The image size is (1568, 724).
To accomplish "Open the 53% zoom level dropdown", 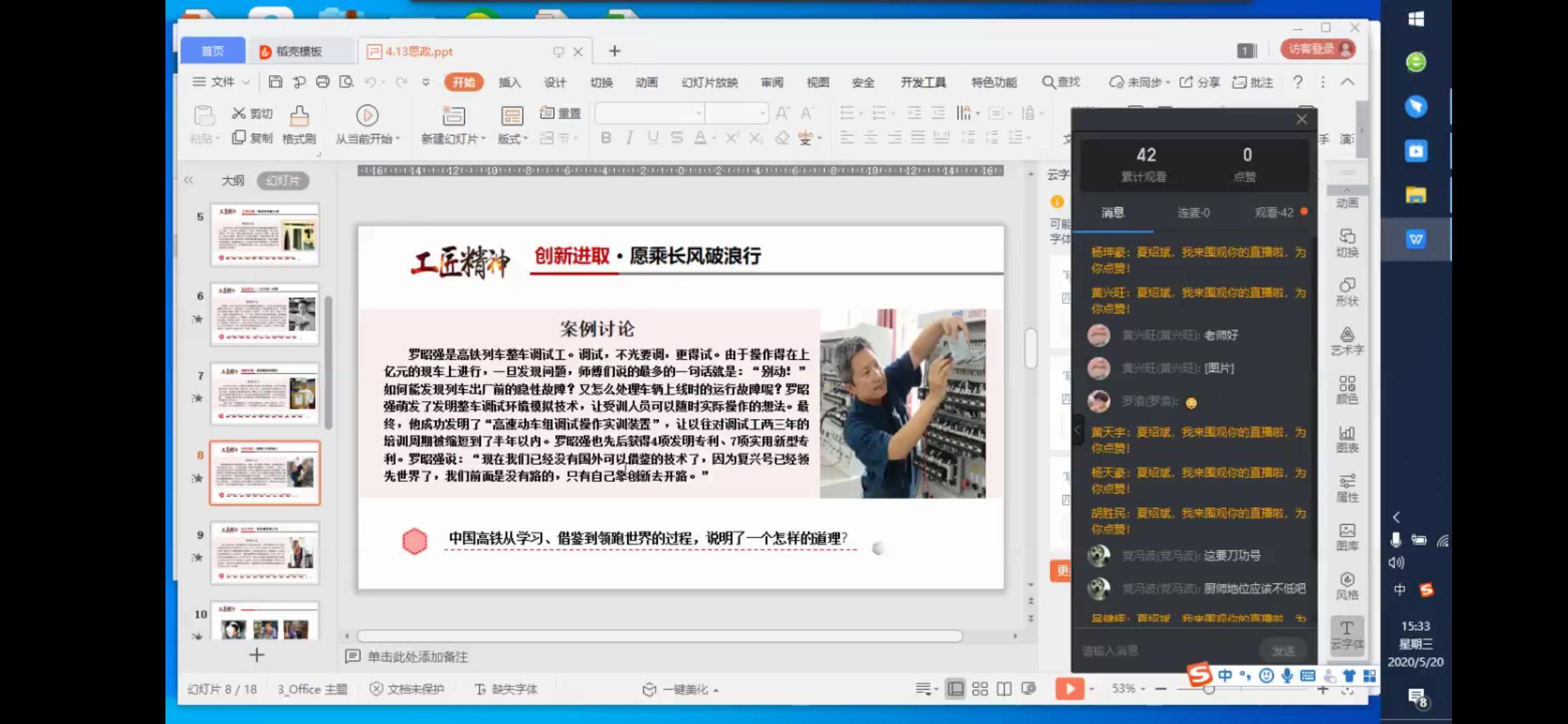I will [x=1128, y=688].
